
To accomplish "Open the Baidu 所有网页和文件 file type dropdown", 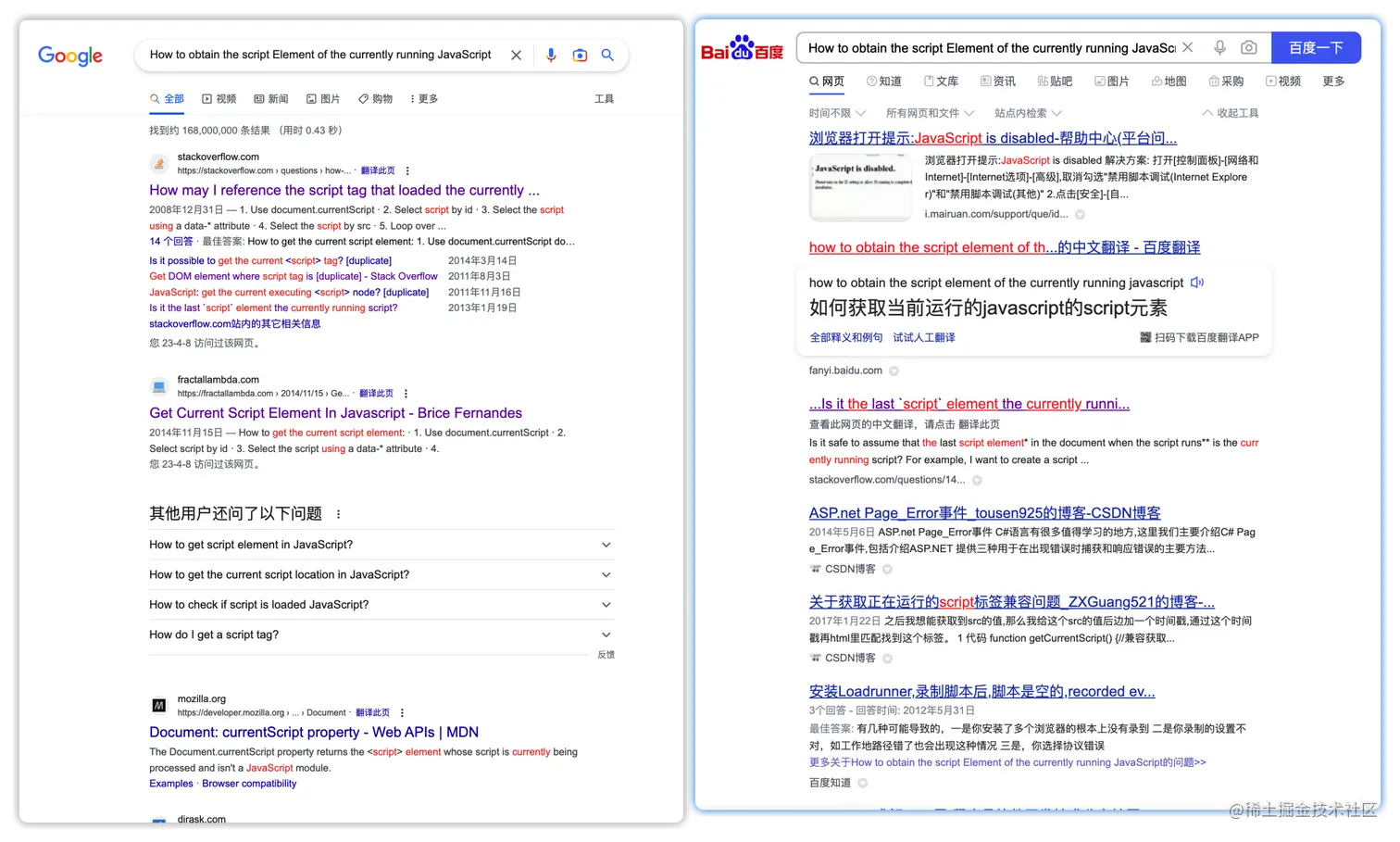I will [x=930, y=113].
